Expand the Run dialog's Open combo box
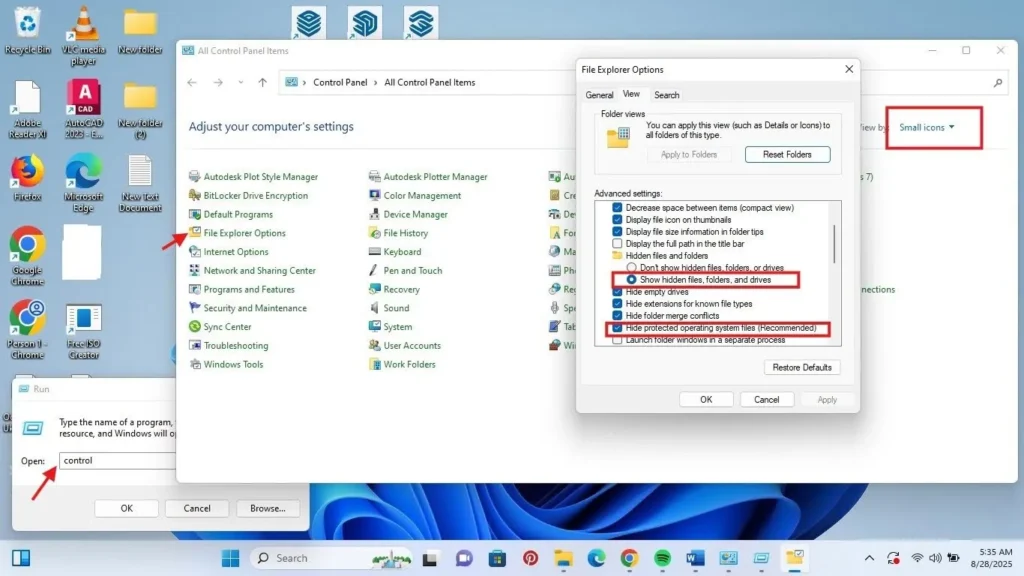 170,461
